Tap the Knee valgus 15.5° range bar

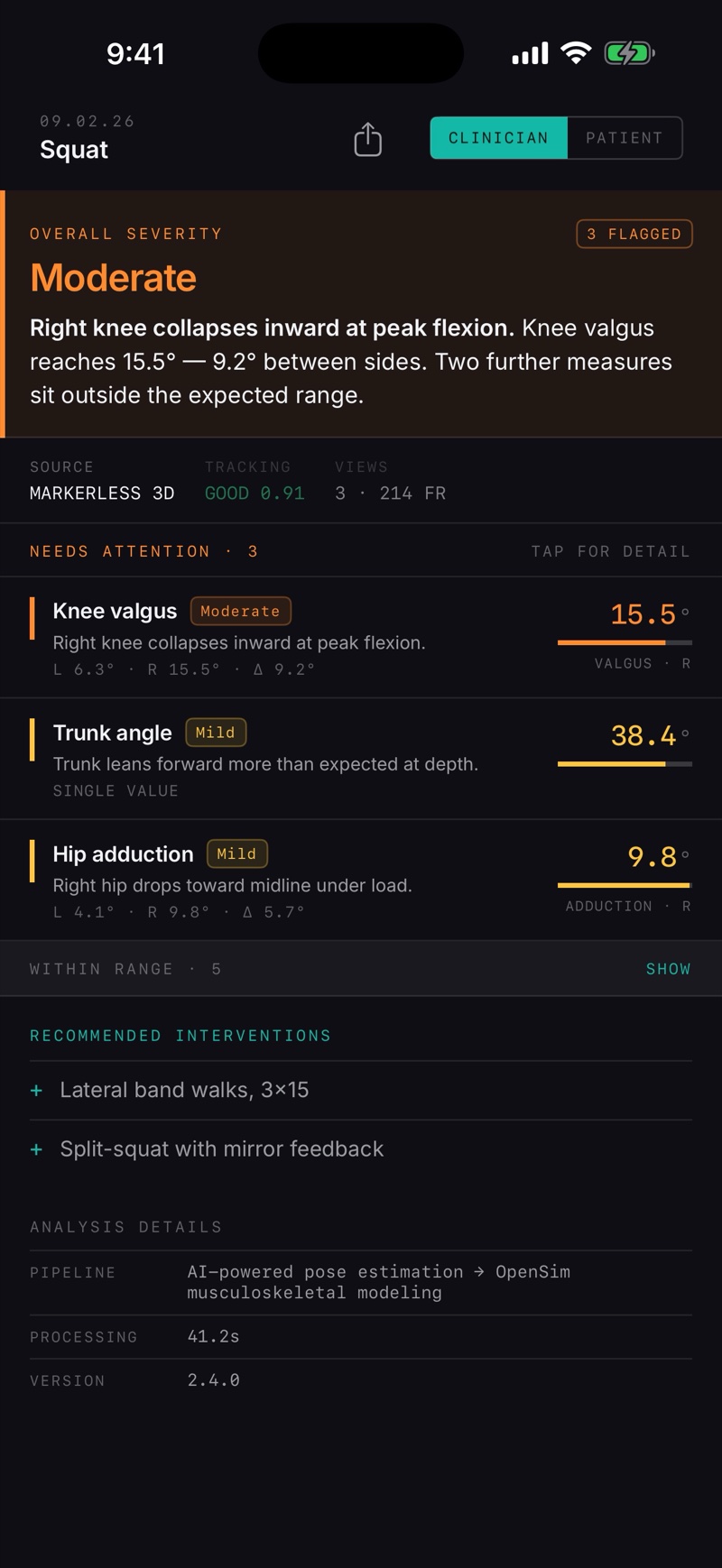pos(625,642)
